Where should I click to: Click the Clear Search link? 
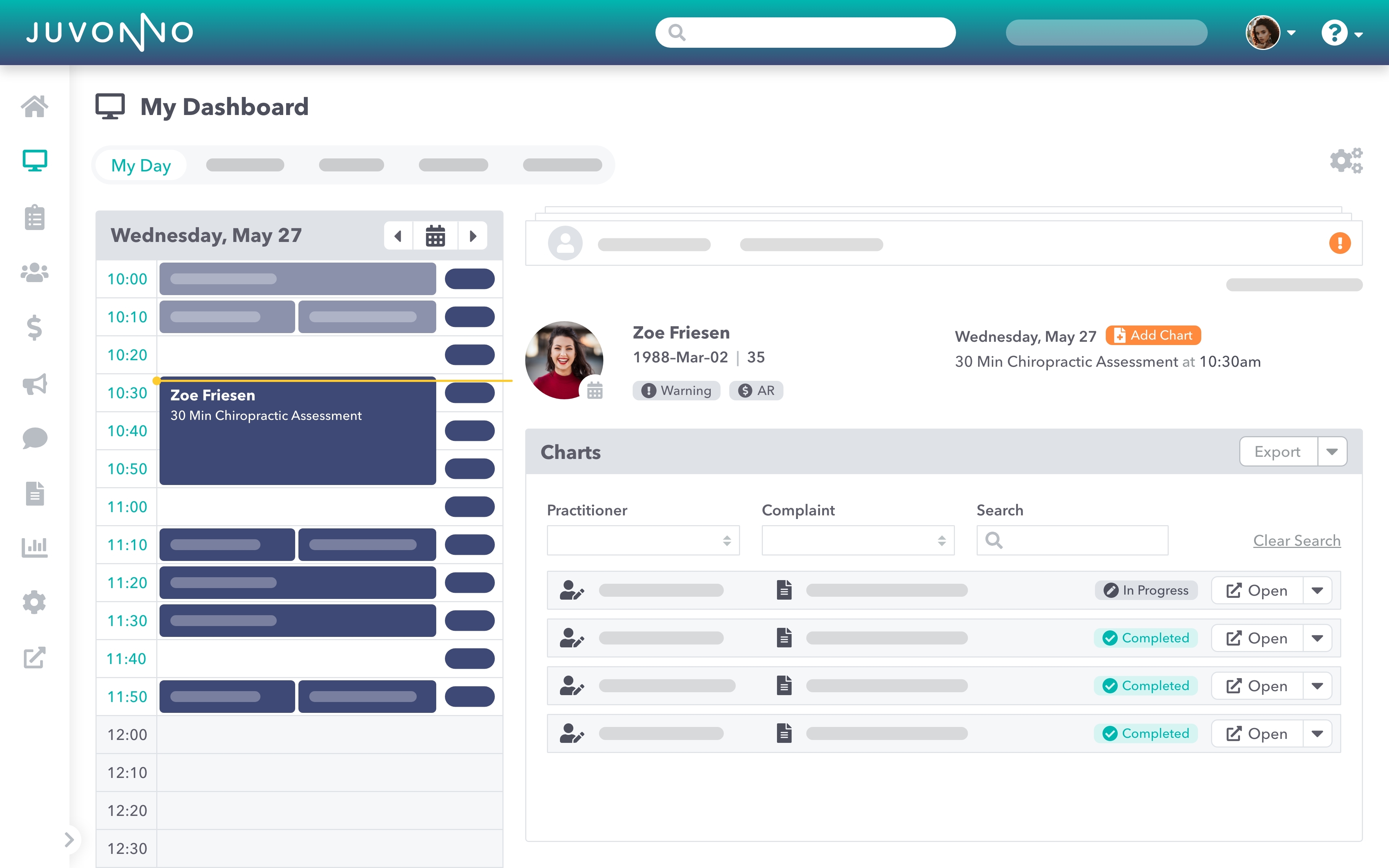(x=1297, y=540)
